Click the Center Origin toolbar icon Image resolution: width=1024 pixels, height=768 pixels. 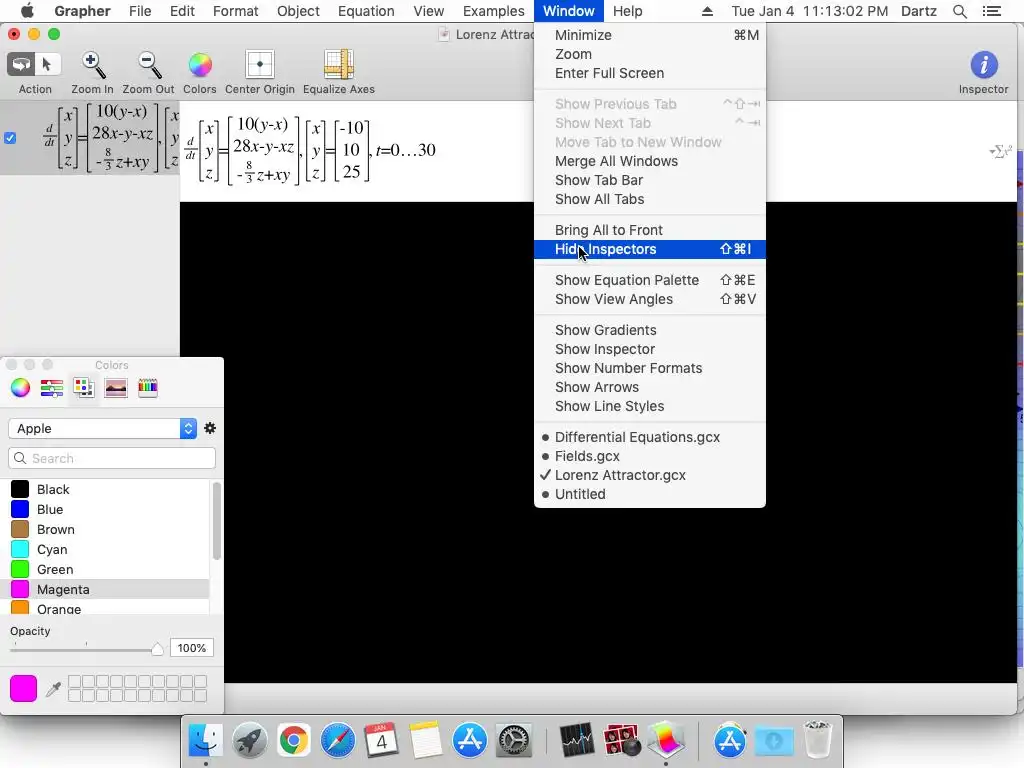pyautogui.click(x=260, y=65)
